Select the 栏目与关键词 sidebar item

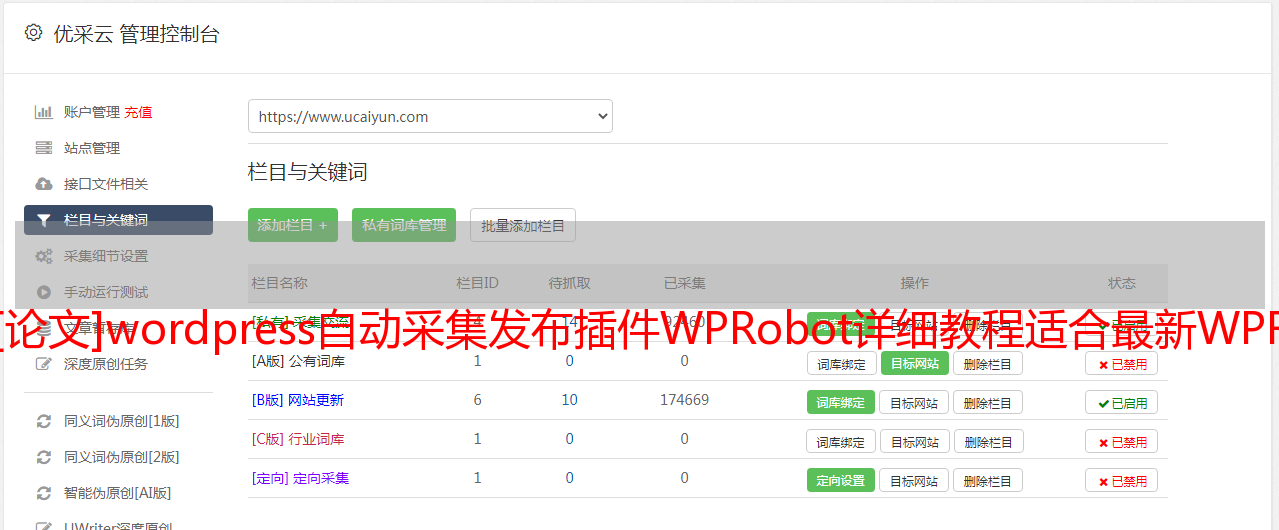118,220
